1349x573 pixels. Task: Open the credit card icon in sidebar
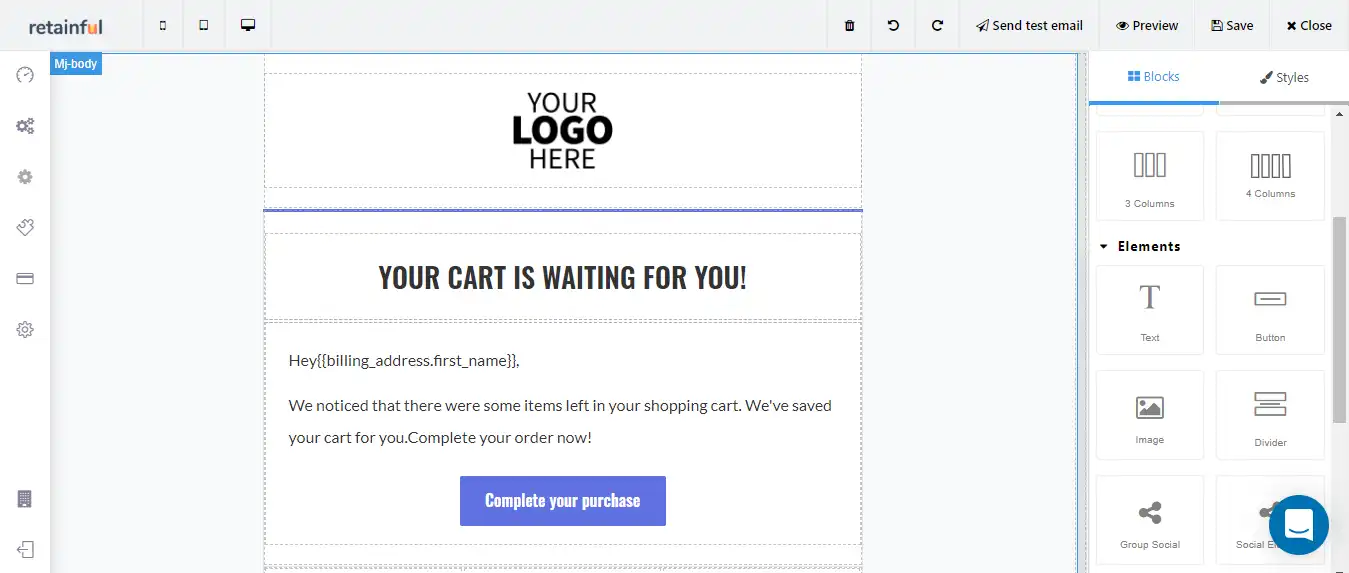coord(25,279)
